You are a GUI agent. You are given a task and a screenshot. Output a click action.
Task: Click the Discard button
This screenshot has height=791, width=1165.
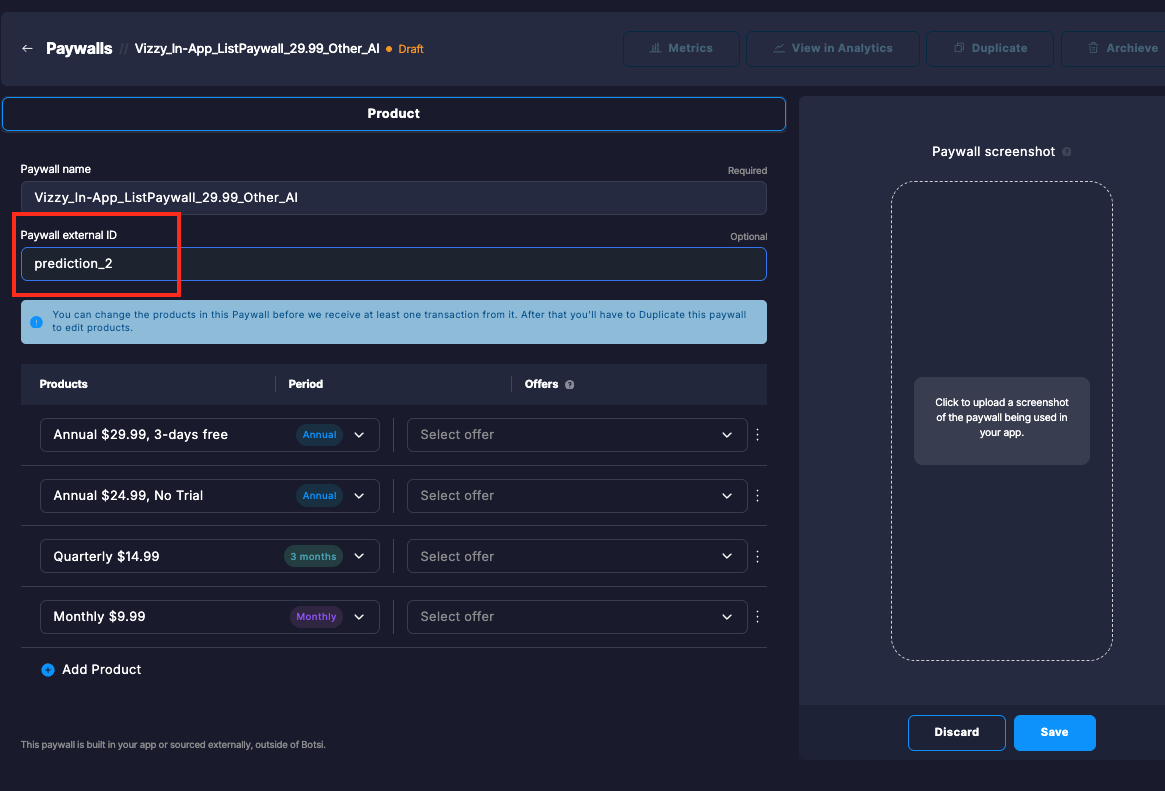956,732
